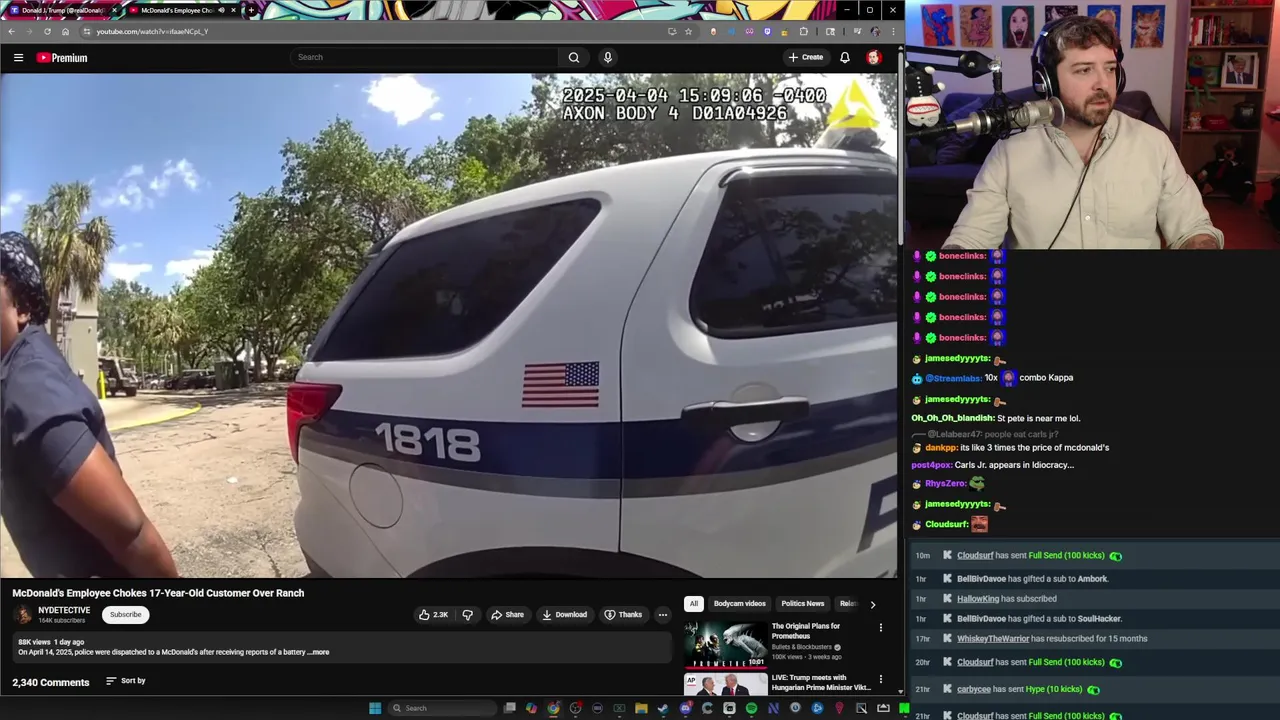Subscribe to NYDETECTIVE channel

[126, 614]
